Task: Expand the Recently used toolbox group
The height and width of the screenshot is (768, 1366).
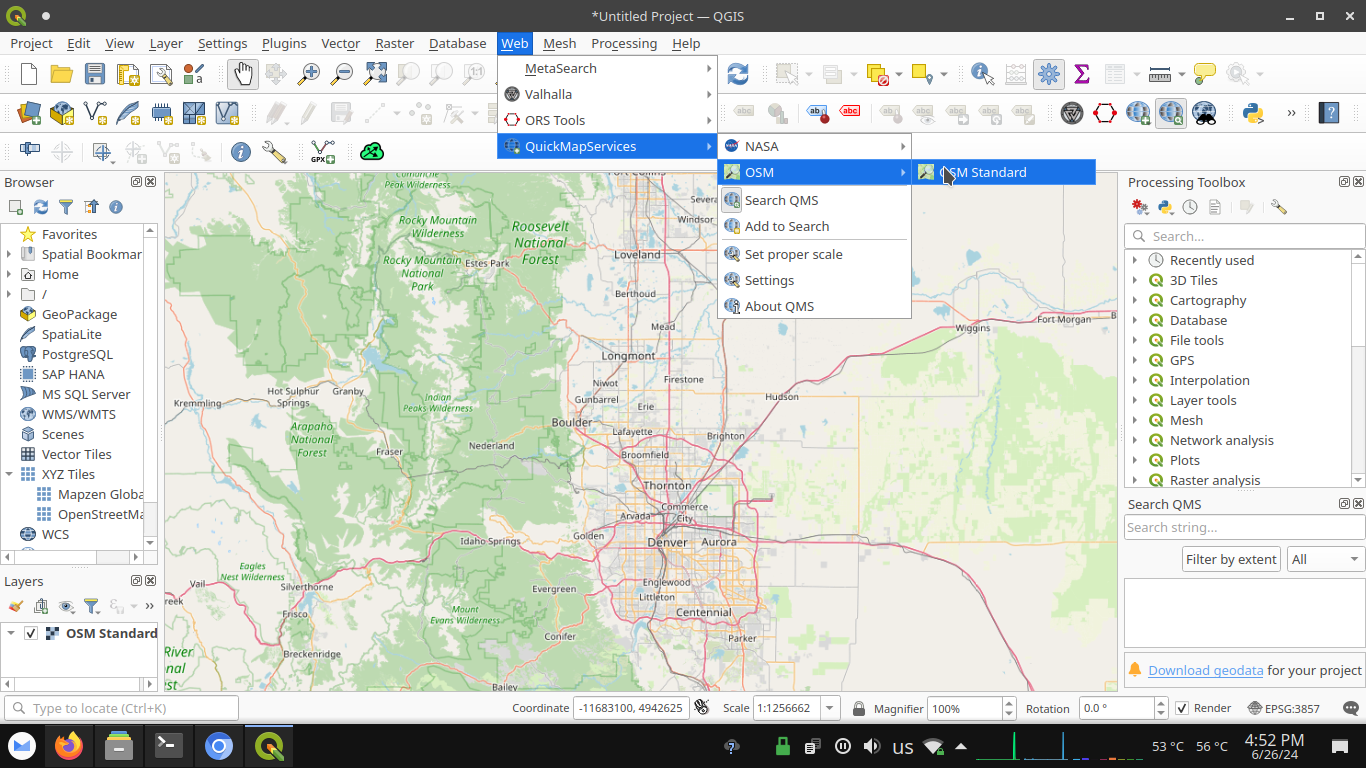Action: click(1135, 260)
